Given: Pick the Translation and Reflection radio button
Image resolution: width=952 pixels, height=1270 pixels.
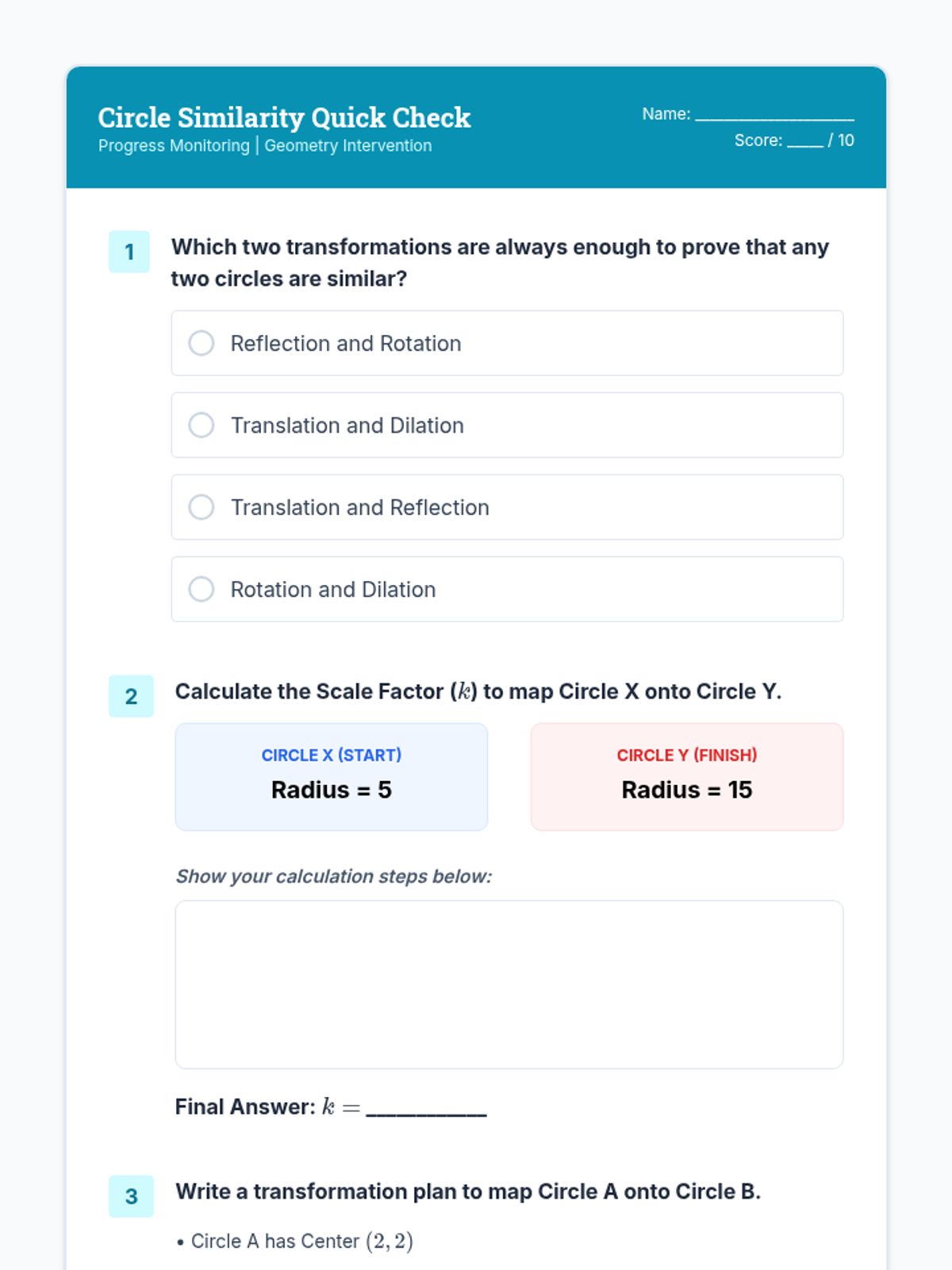Looking at the screenshot, I should (202, 507).
